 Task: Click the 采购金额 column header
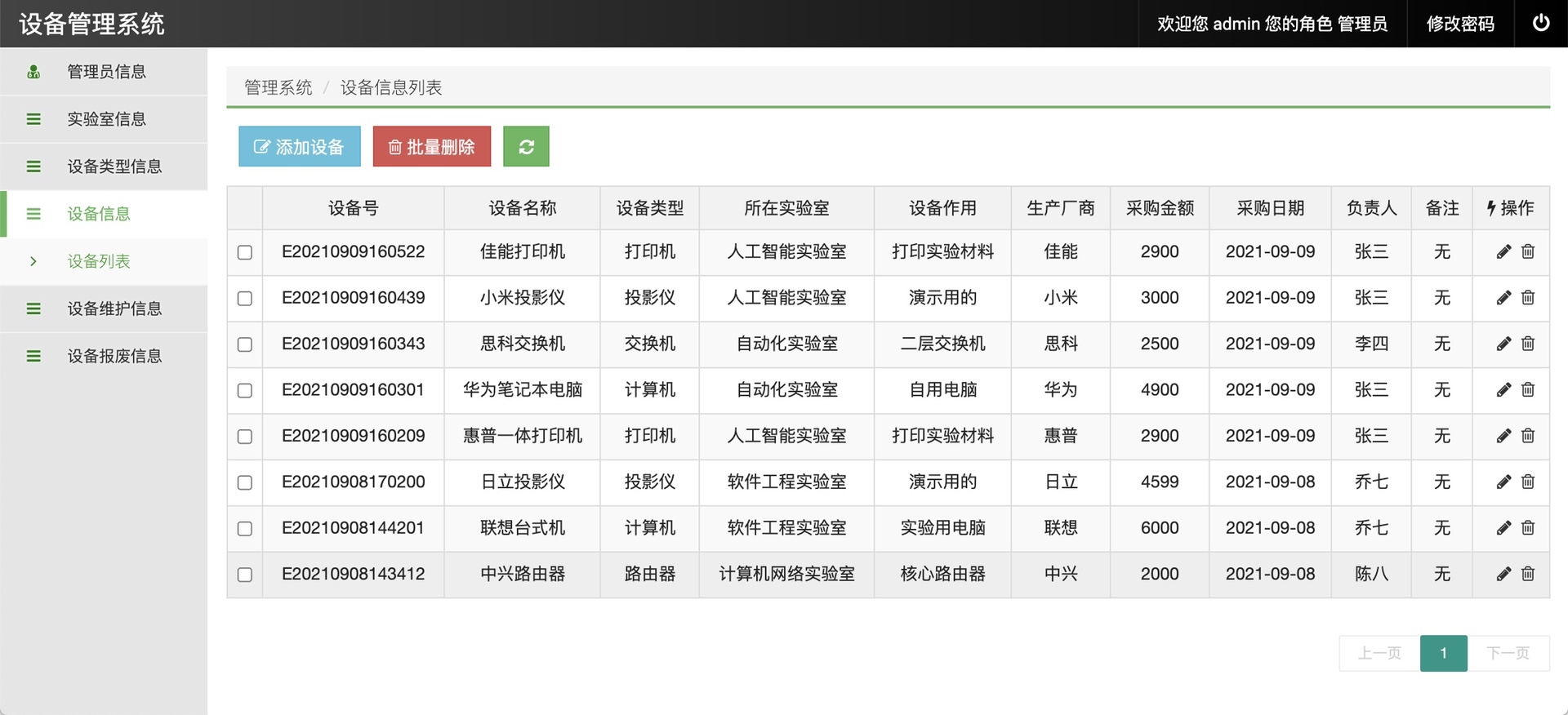pos(1160,208)
